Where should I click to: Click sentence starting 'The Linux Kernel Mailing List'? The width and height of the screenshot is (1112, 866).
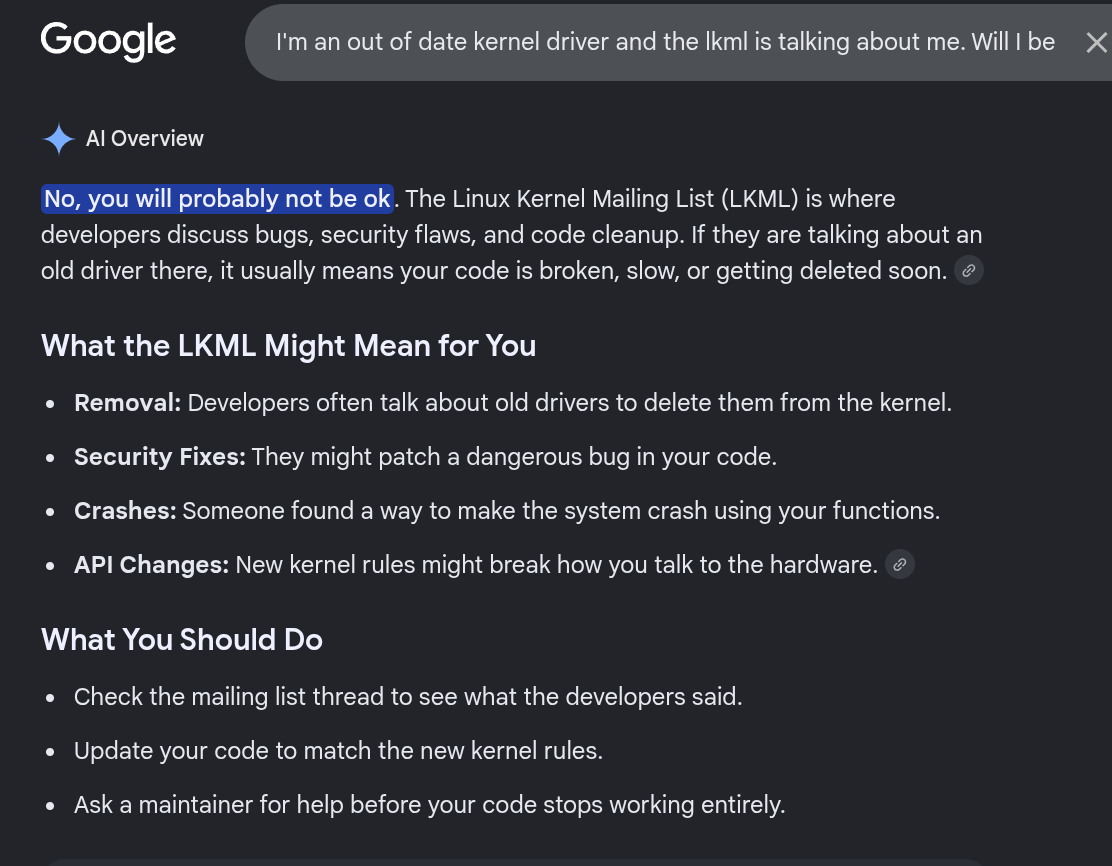point(650,199)
